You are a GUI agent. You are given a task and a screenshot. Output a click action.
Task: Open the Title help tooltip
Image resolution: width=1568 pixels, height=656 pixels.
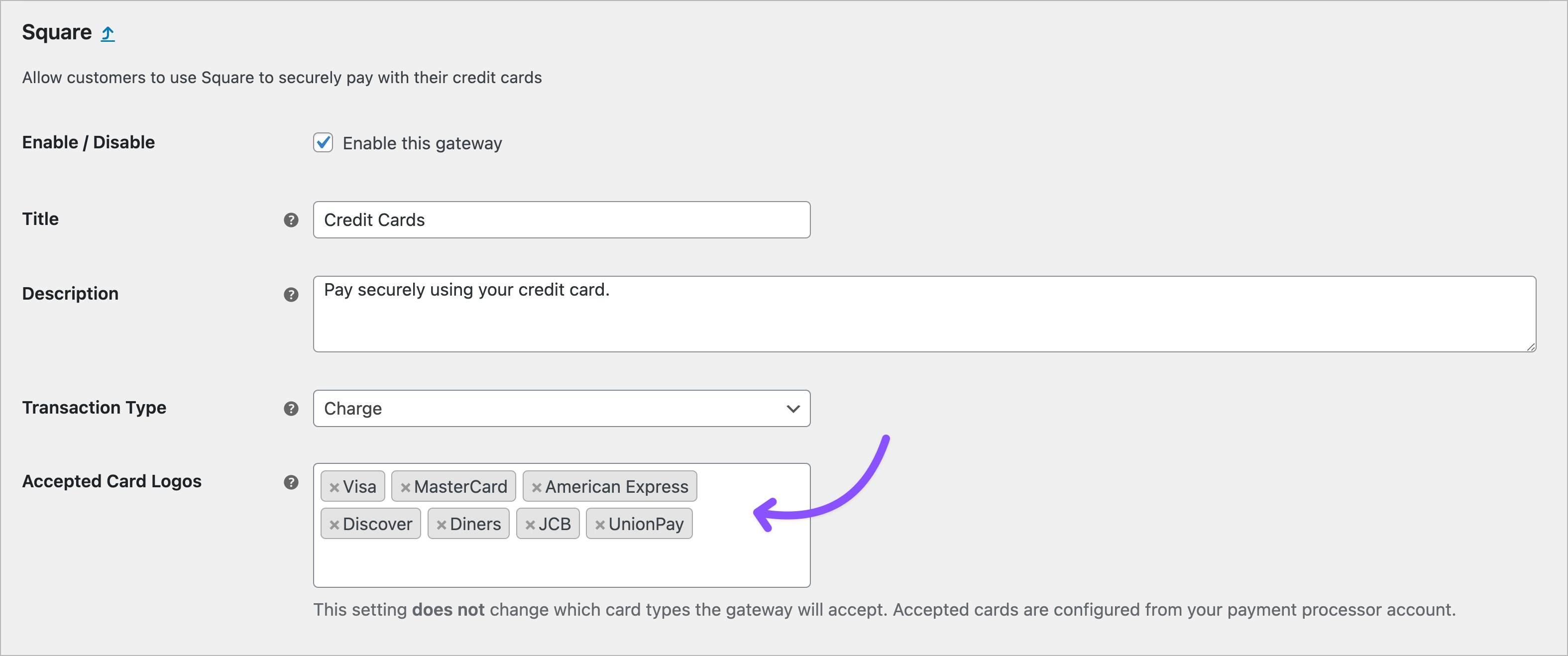291,220
